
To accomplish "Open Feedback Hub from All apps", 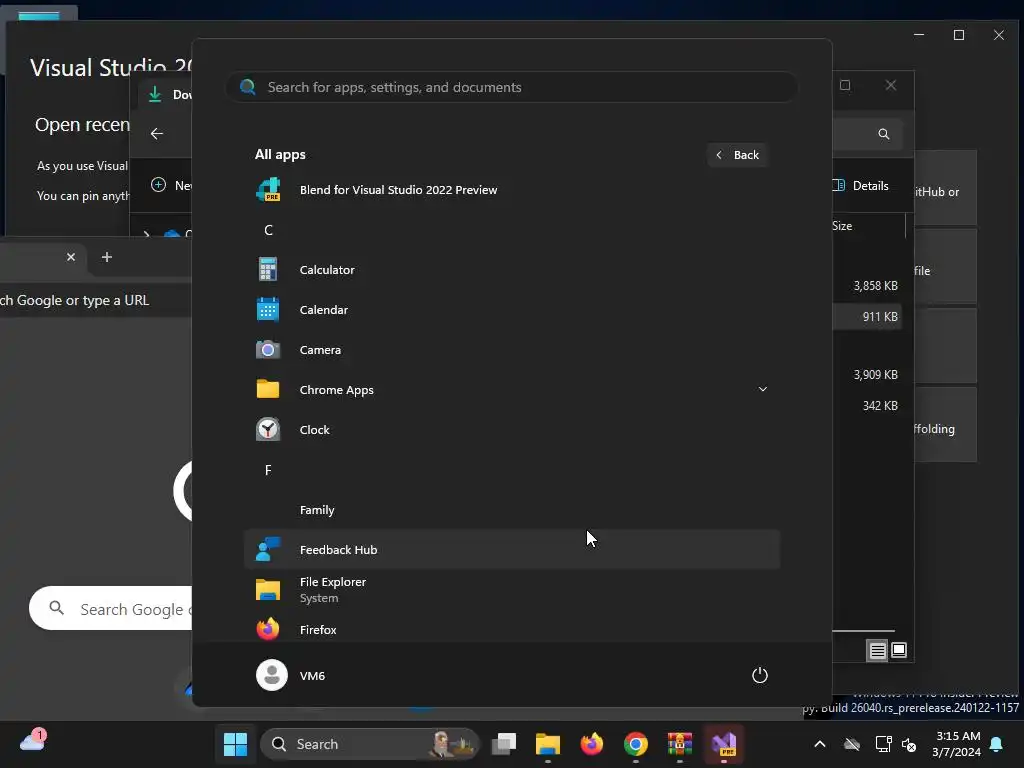I will 511,550.
